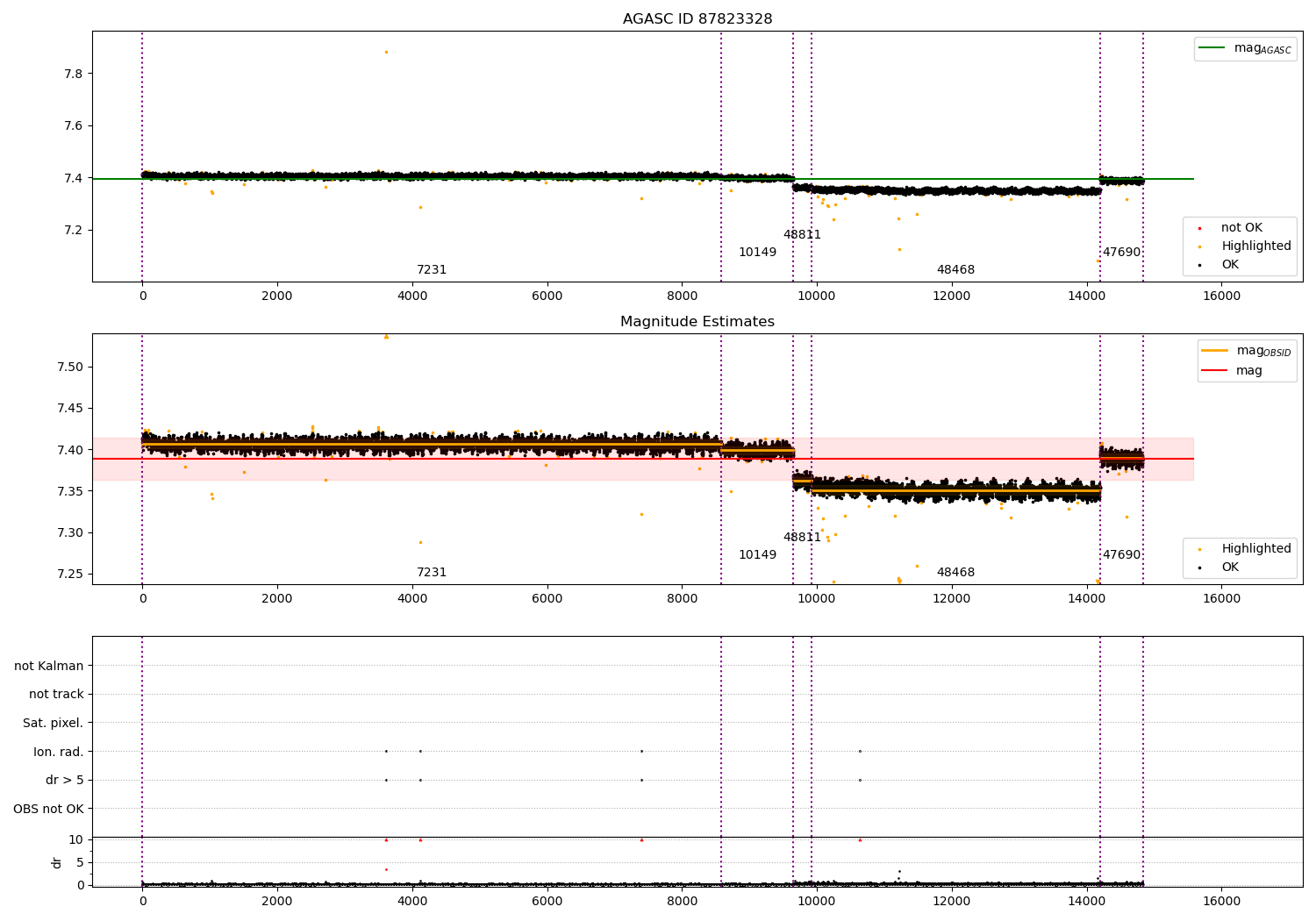Select the mag AGASC legend entry in top plot
Image resolution: width=1316 pixels, height=921 pixels.
tap(1245, 48)
